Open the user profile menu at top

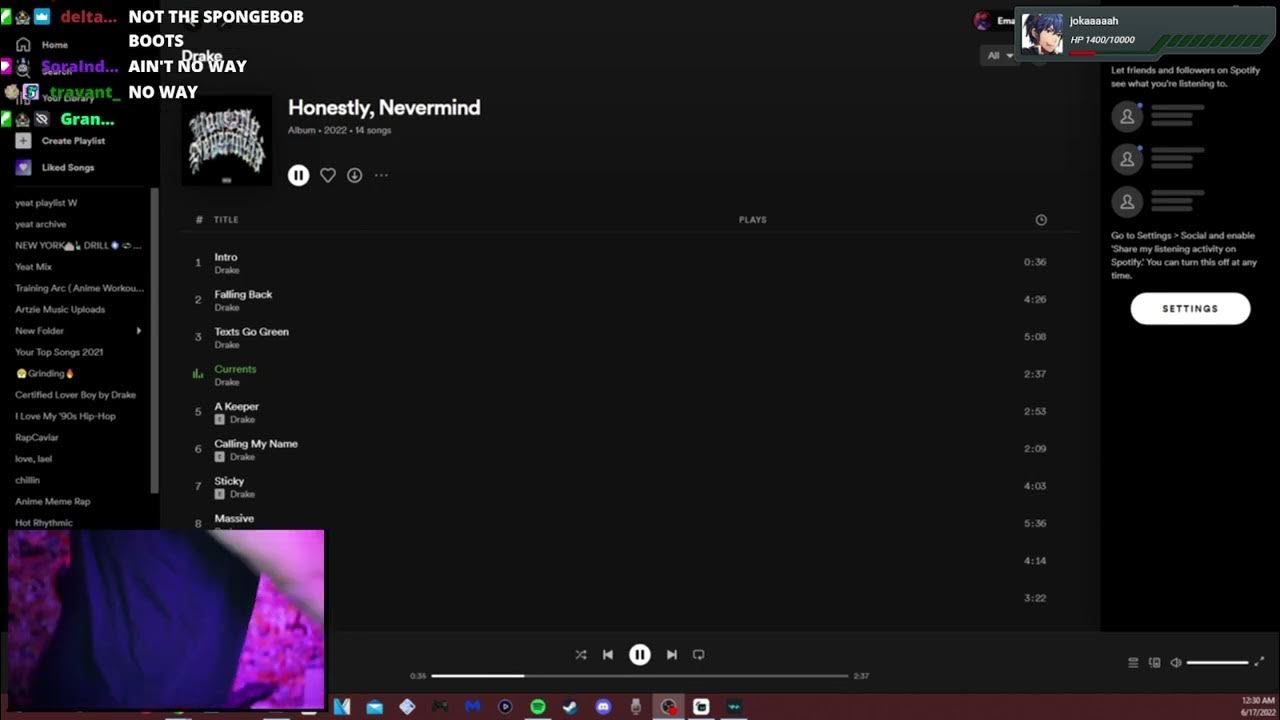pyautogui.click(x=995, y=21)
